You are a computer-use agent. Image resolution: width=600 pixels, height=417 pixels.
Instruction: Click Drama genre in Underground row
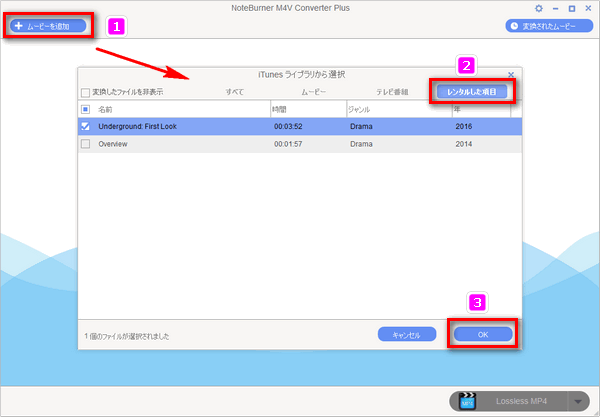point(361,126)
